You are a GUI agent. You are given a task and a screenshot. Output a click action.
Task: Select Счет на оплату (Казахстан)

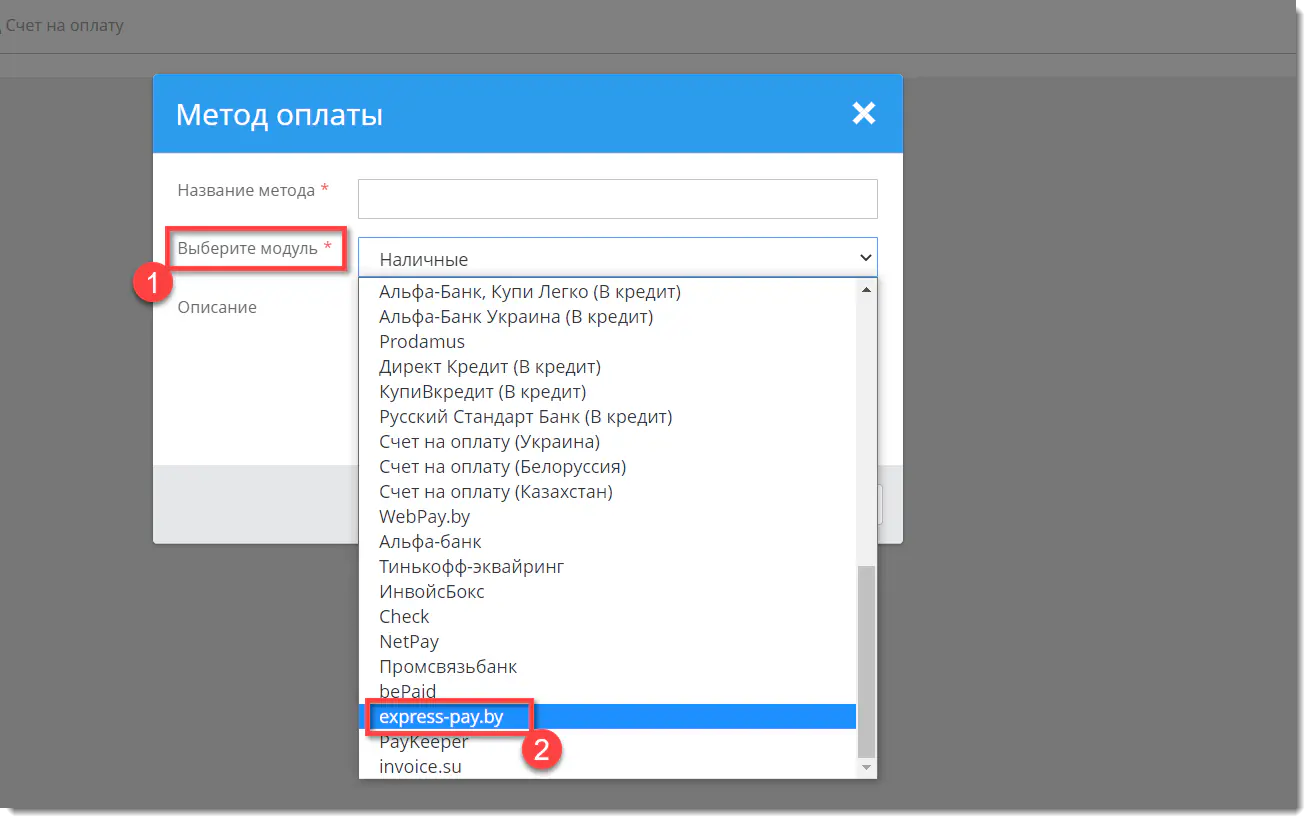[x=496, y=492]
